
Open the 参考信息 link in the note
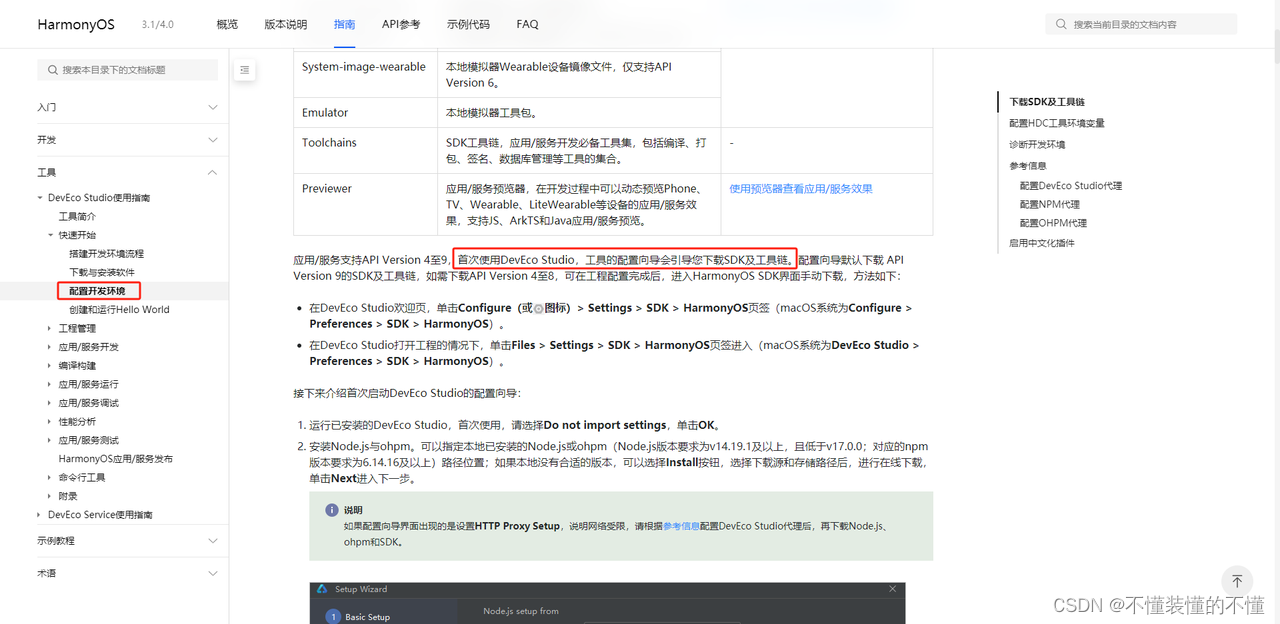coord(681,526)
